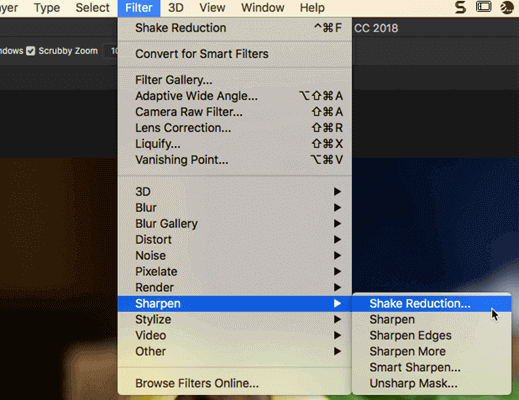Open the Help menu
The height and width of the screenshot is (400, 519).
[312, 8]
